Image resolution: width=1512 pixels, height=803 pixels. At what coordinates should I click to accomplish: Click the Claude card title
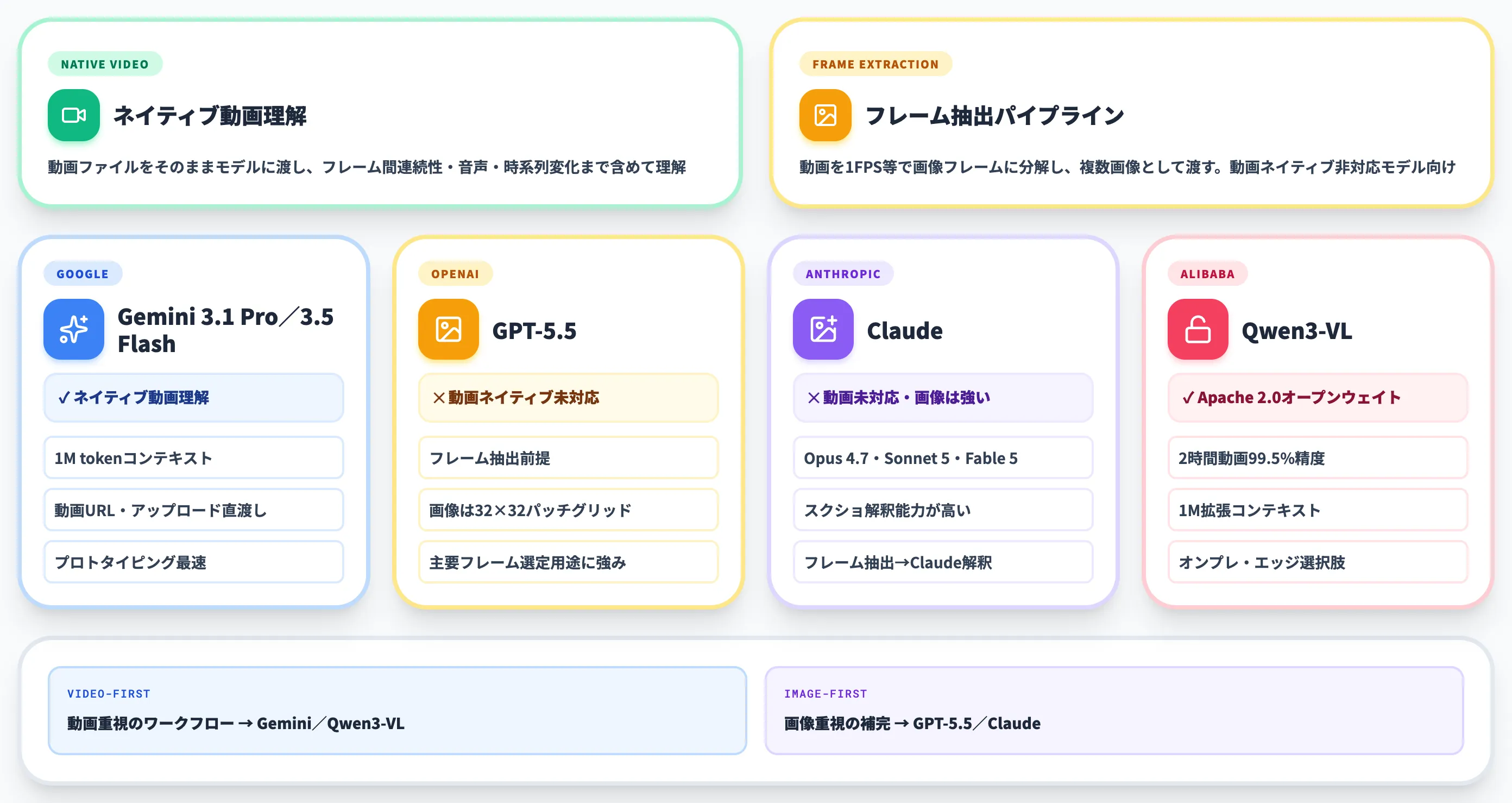click(904, 330)
